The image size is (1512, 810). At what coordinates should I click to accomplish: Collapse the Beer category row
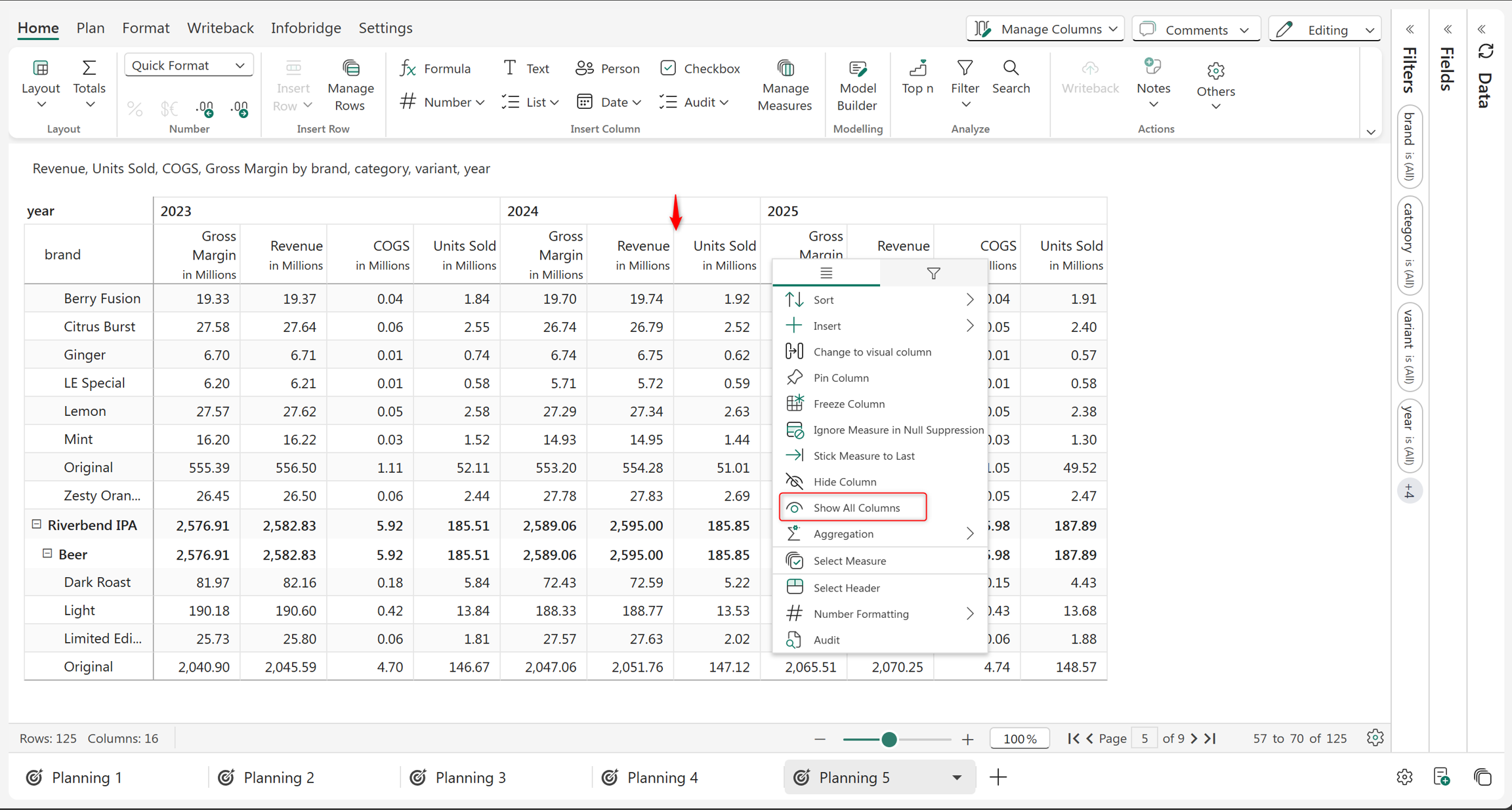(47, 554)
